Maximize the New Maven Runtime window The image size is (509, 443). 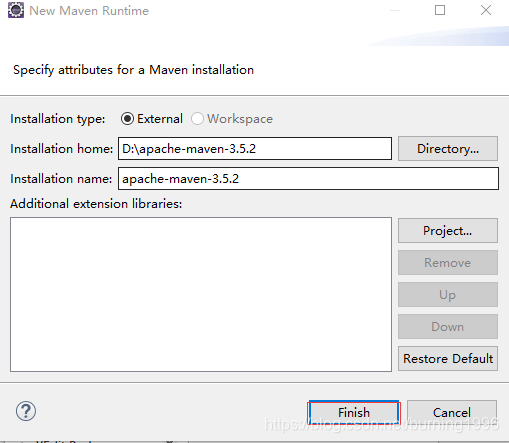point(440,10)
